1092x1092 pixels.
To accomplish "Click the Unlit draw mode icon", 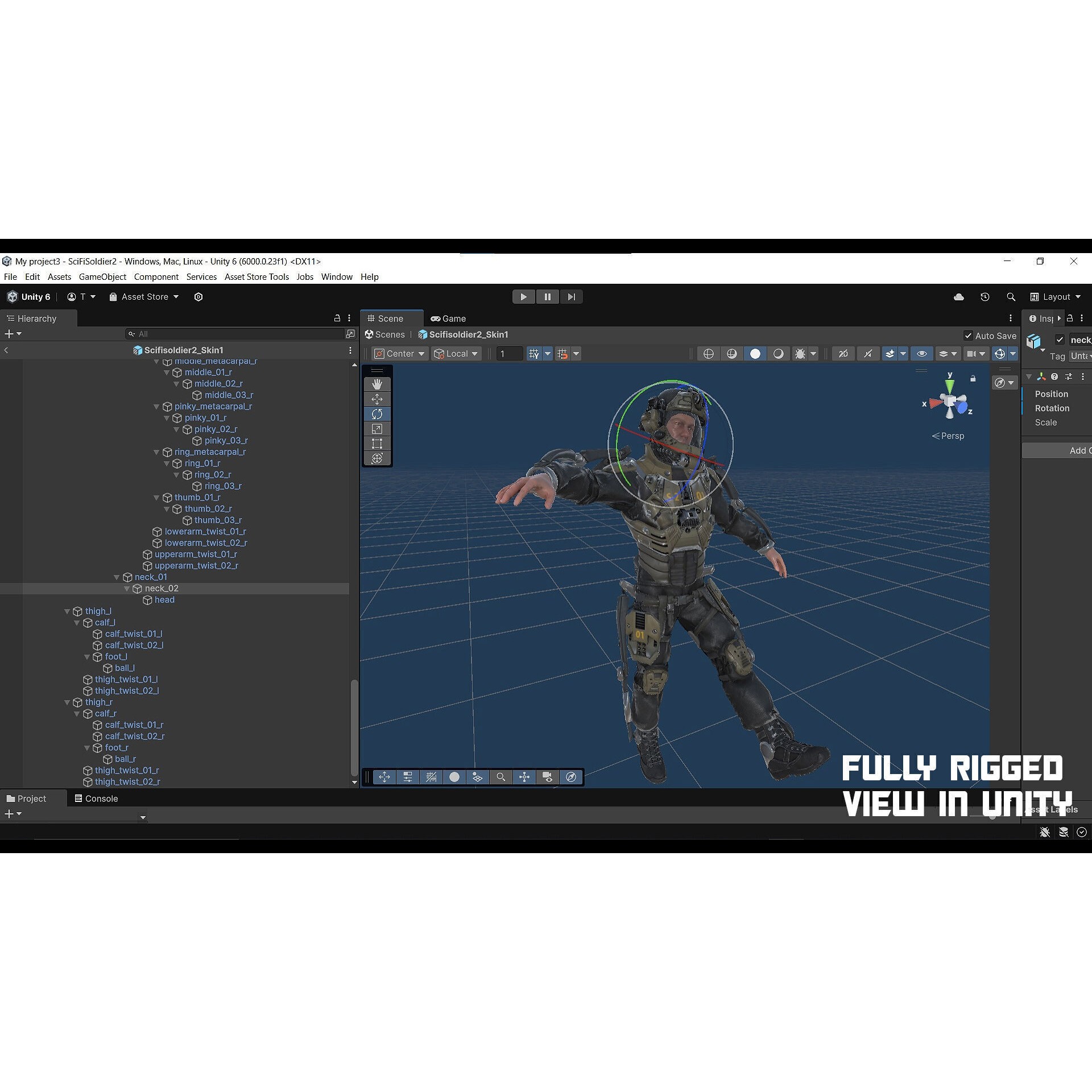I will [x=779, y=354].
